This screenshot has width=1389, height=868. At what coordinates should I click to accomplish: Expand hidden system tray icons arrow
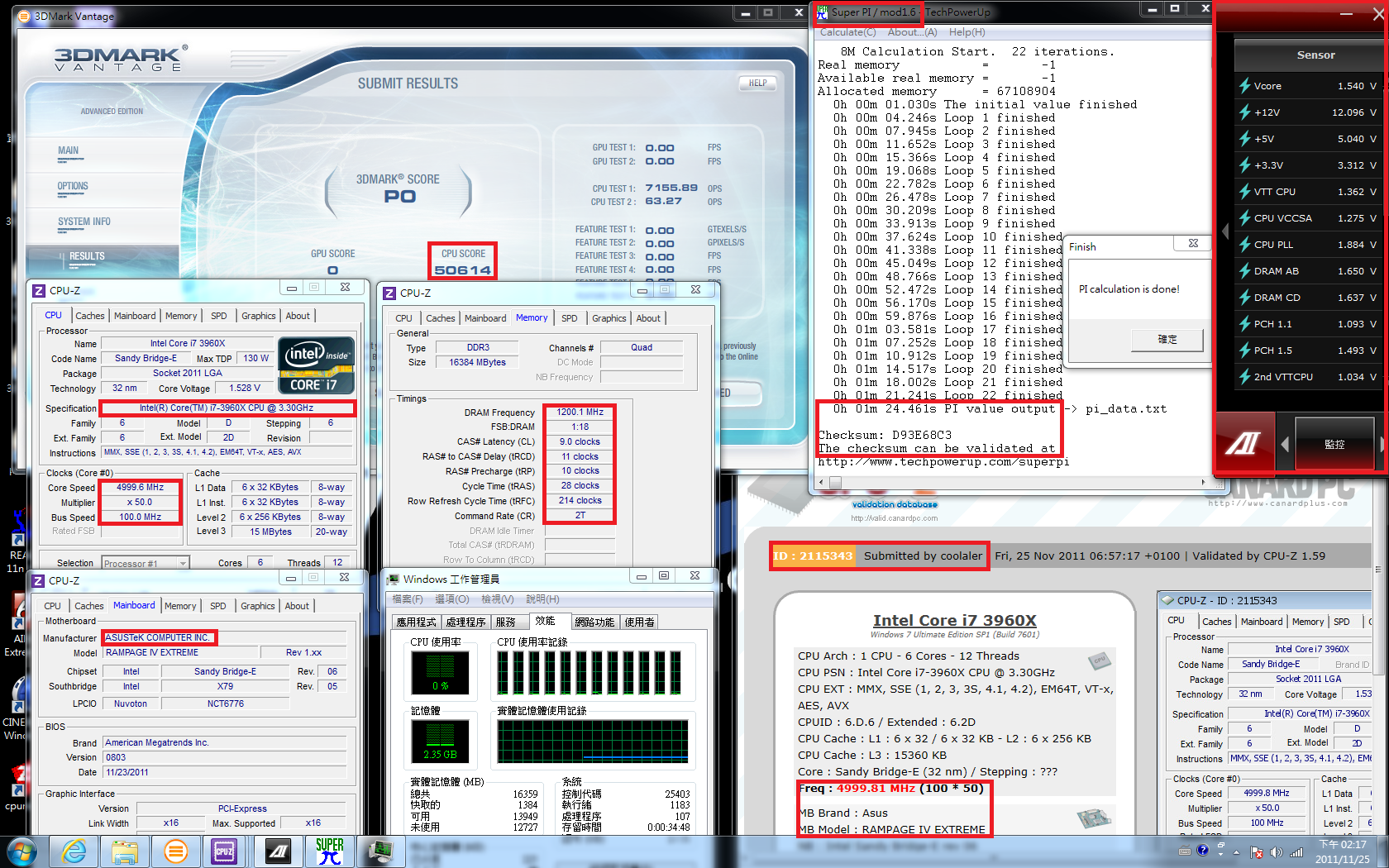pyautogui.click(x=1237, y=852)
